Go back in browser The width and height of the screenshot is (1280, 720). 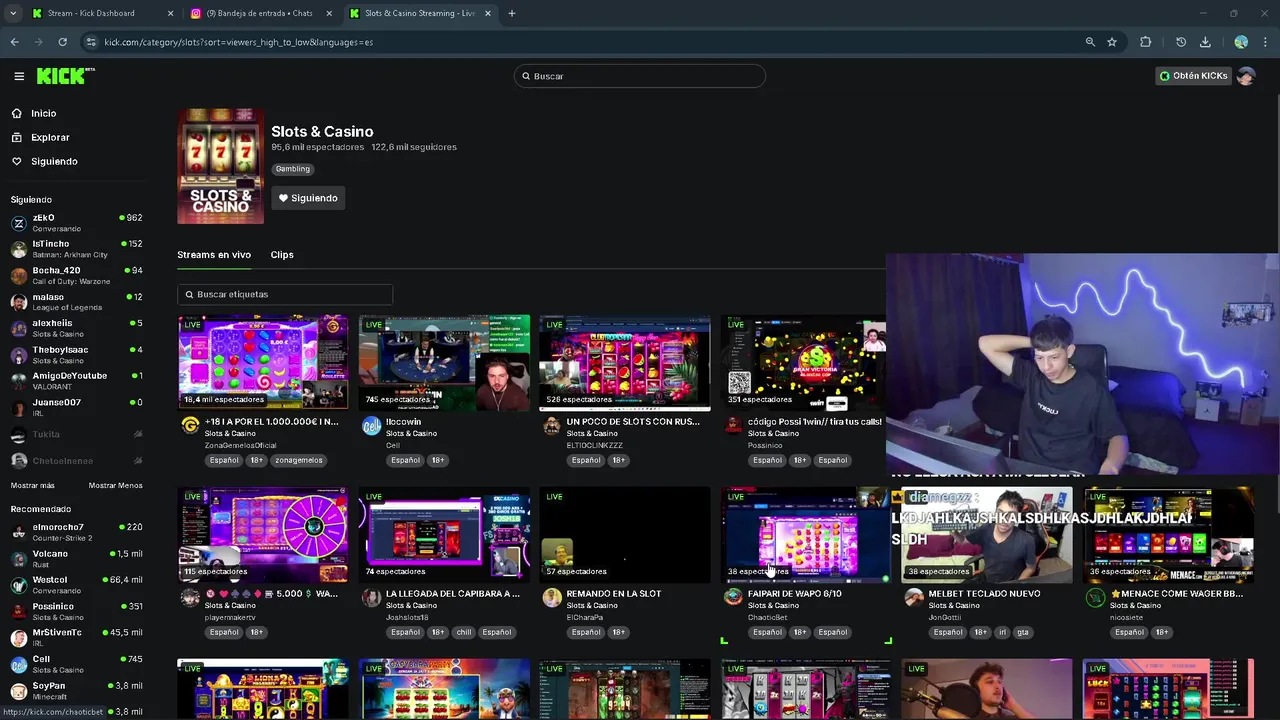[x=14, y=42]
